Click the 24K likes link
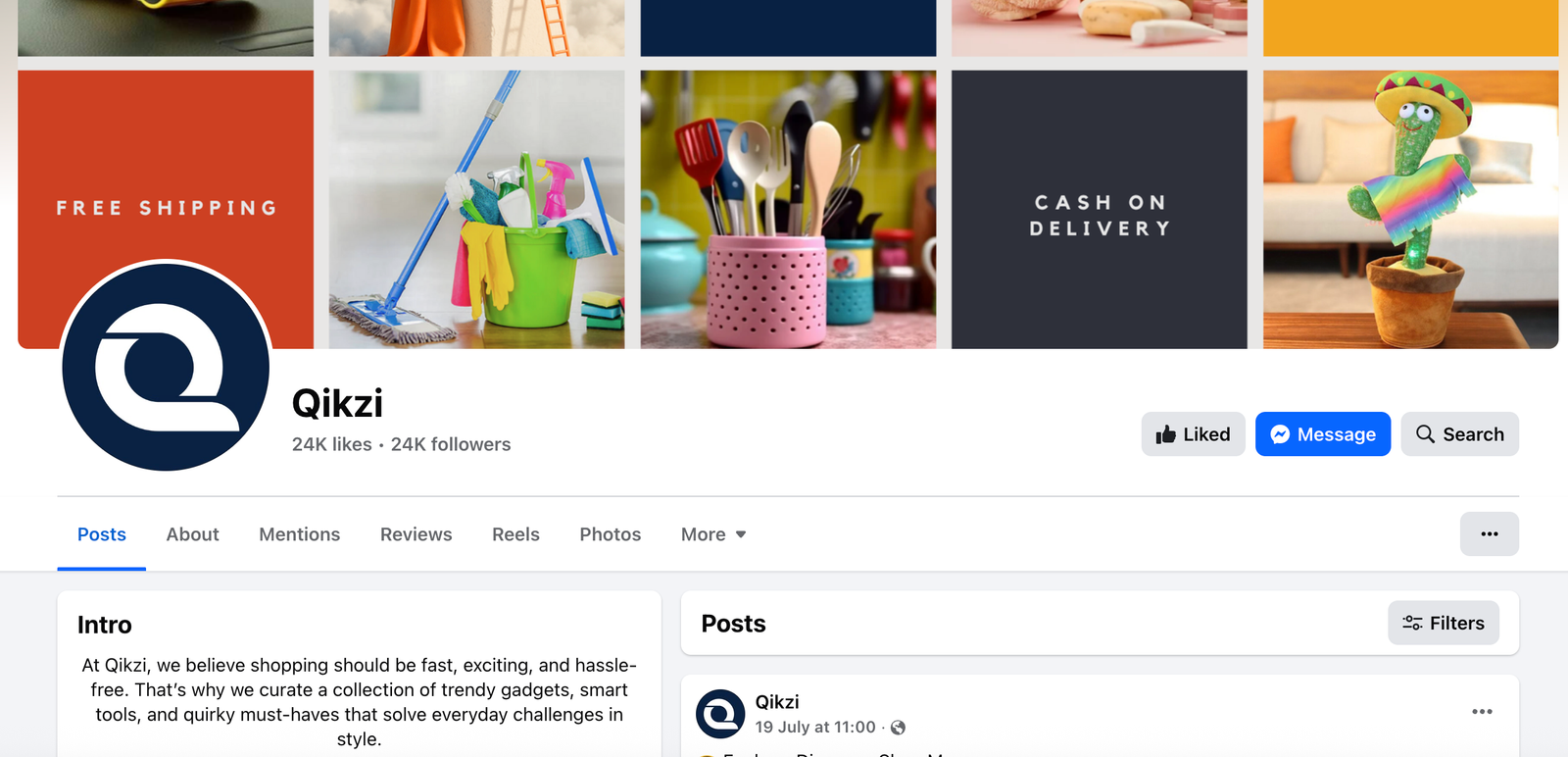Image resolution: width=1568 pixels, height=757 pixels. (x=332, y=444)
